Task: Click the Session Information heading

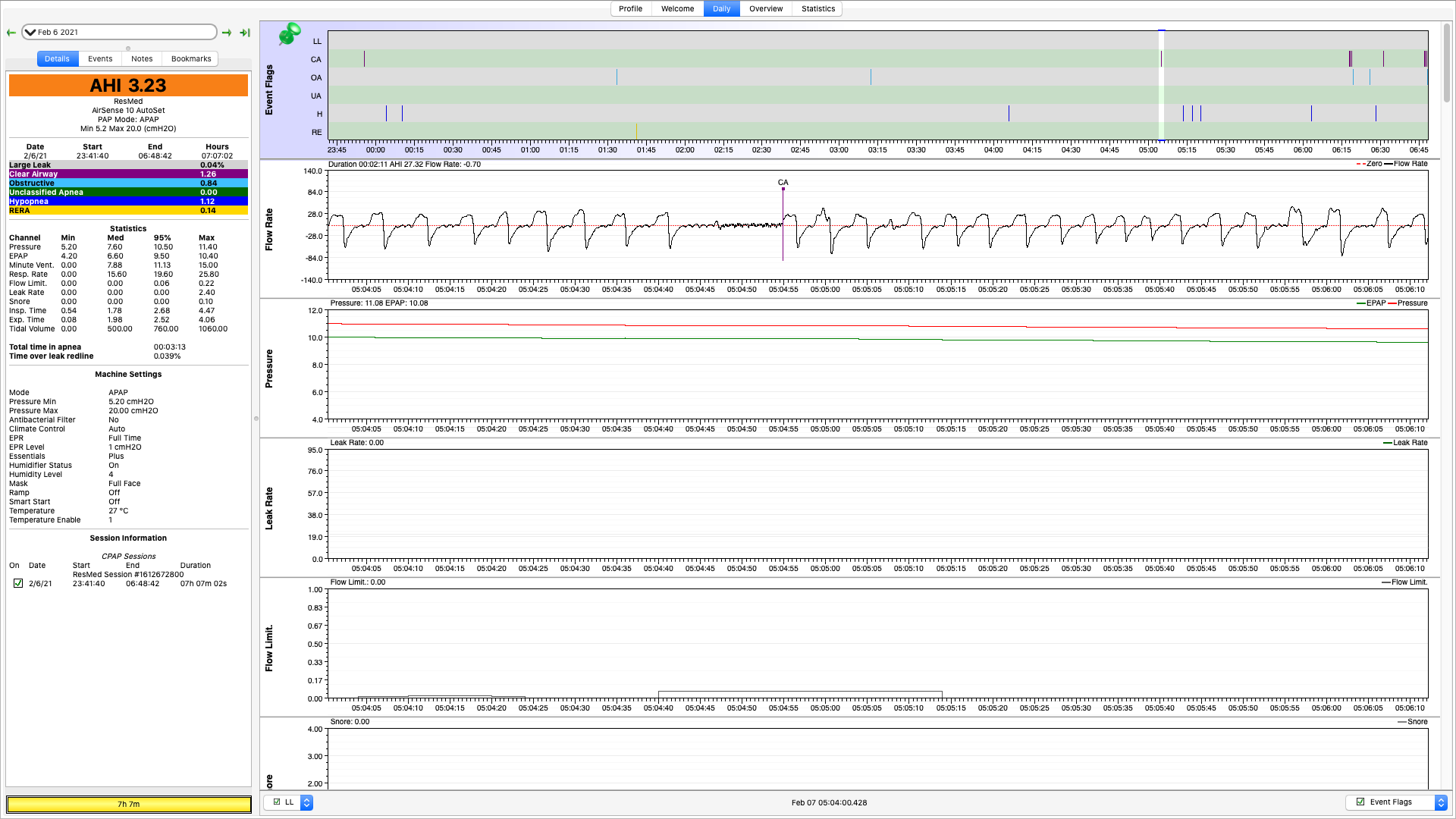Action: (x=128, y=538)
